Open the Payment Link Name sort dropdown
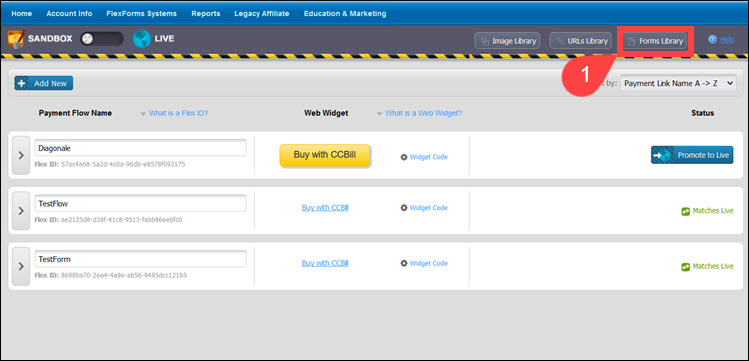 (x=678, y=83)
